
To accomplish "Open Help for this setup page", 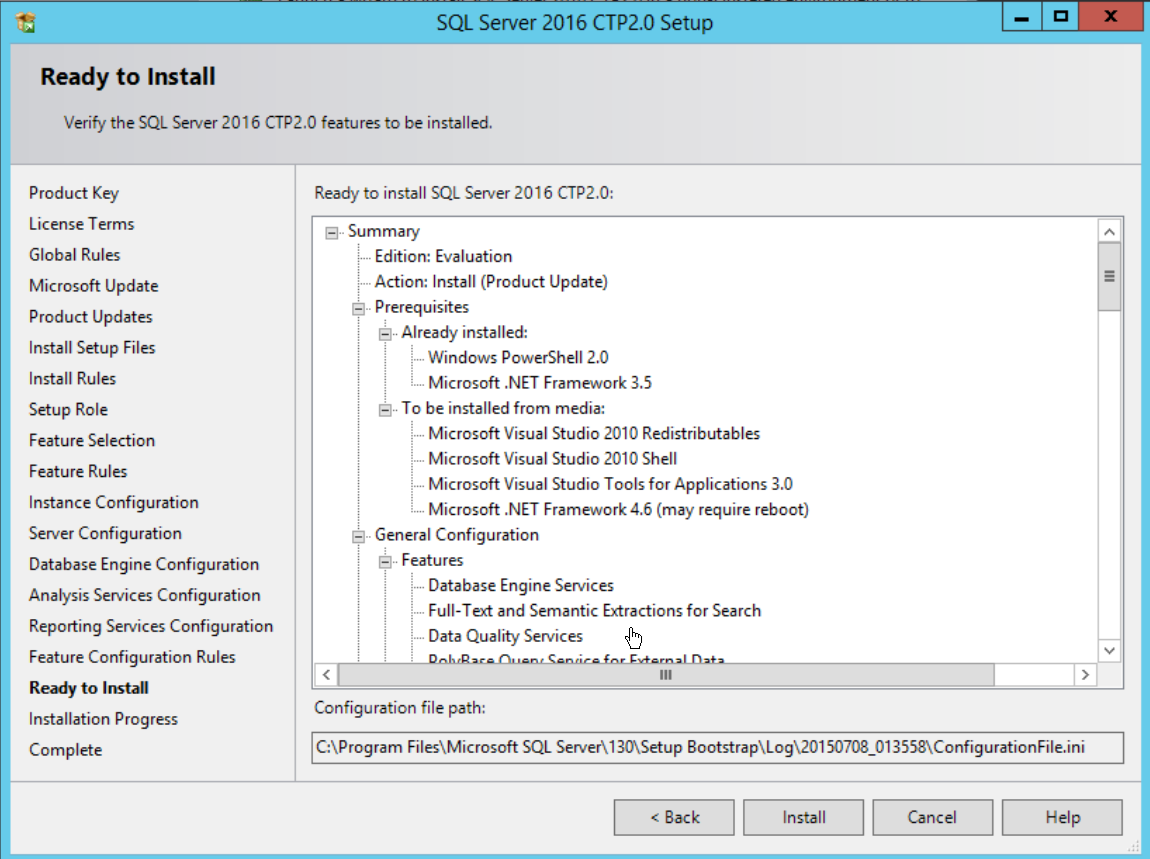I will [1062, 817].
